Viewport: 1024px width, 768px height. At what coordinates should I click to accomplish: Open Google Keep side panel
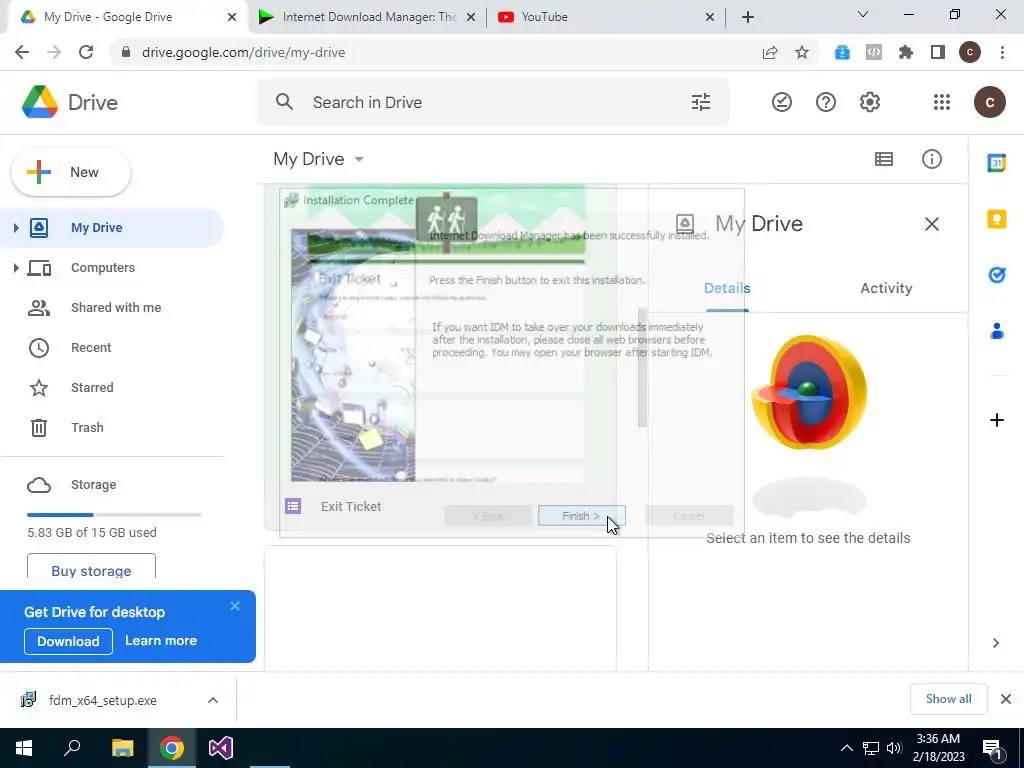pyautogui.click(x=997, y=219)
